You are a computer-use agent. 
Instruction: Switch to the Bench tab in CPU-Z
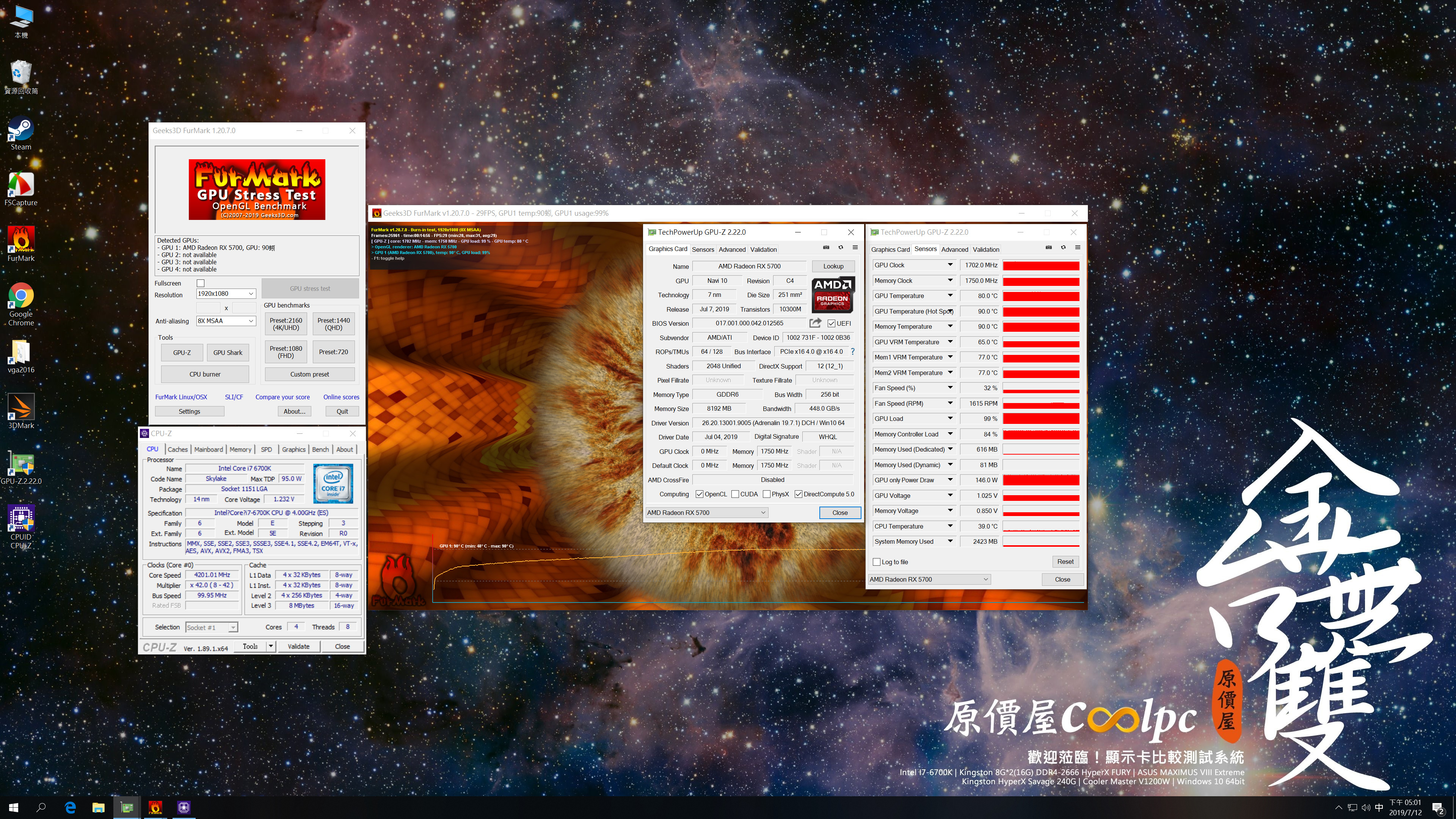coord(320,449)
